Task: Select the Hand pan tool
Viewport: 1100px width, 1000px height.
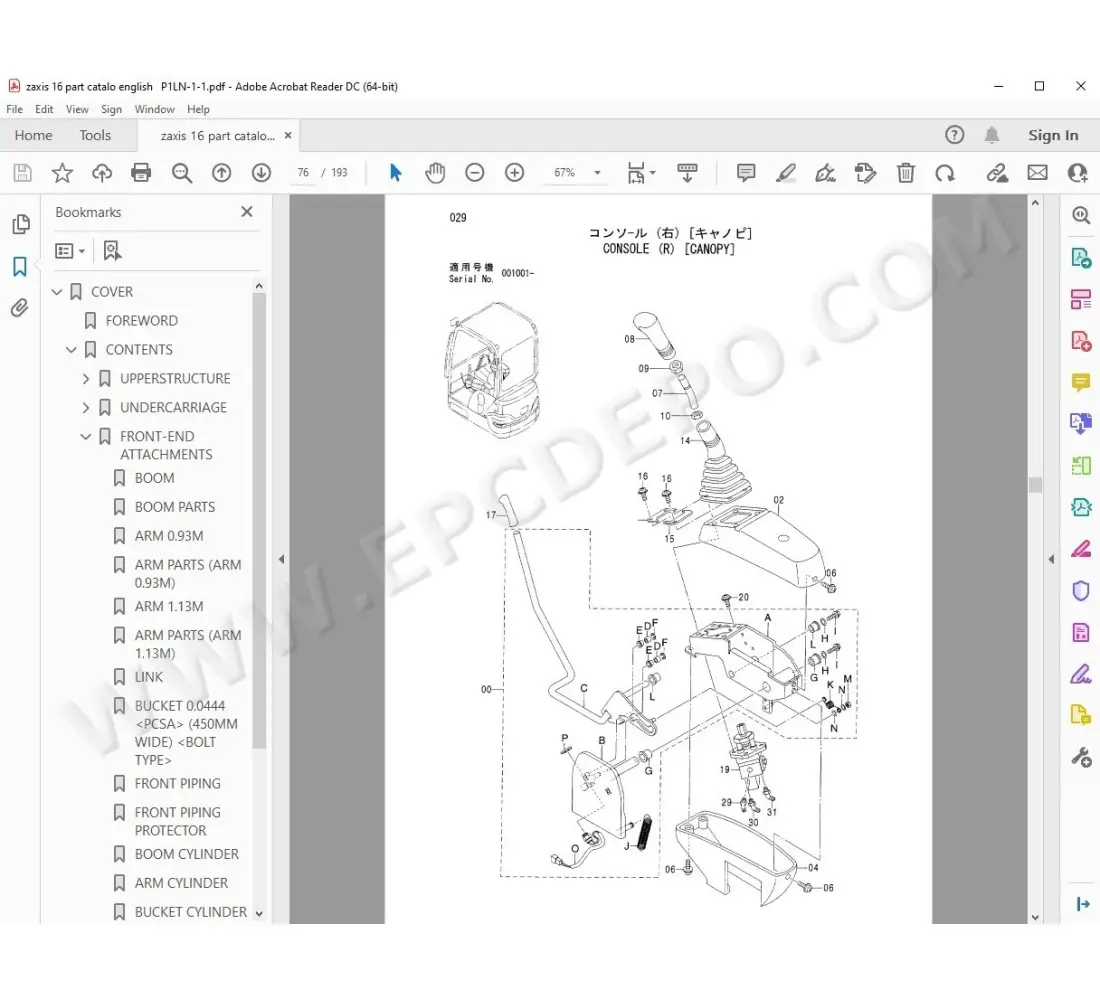Action: click(x=435, y=173)
